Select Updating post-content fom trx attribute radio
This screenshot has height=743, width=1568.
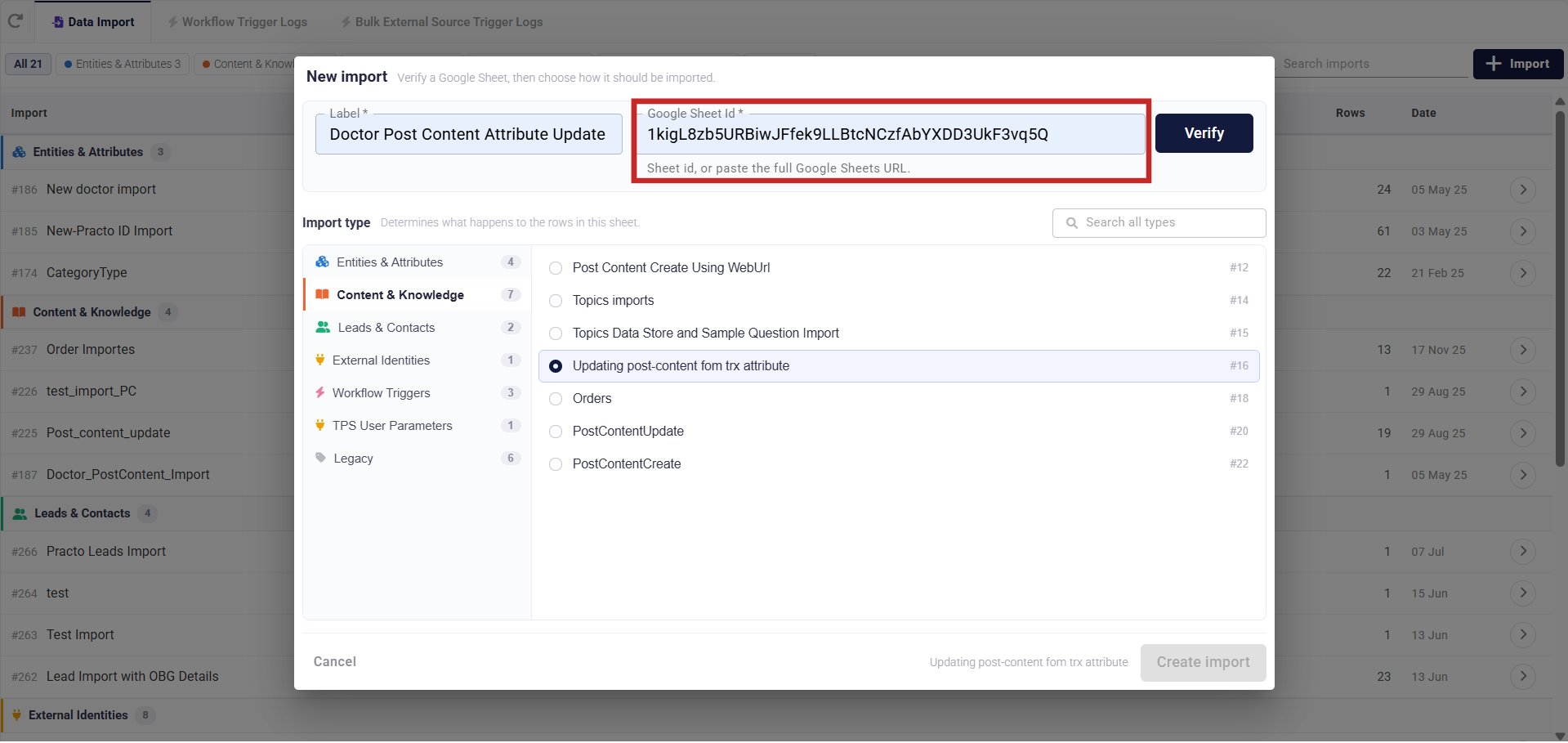coord(556,366)
